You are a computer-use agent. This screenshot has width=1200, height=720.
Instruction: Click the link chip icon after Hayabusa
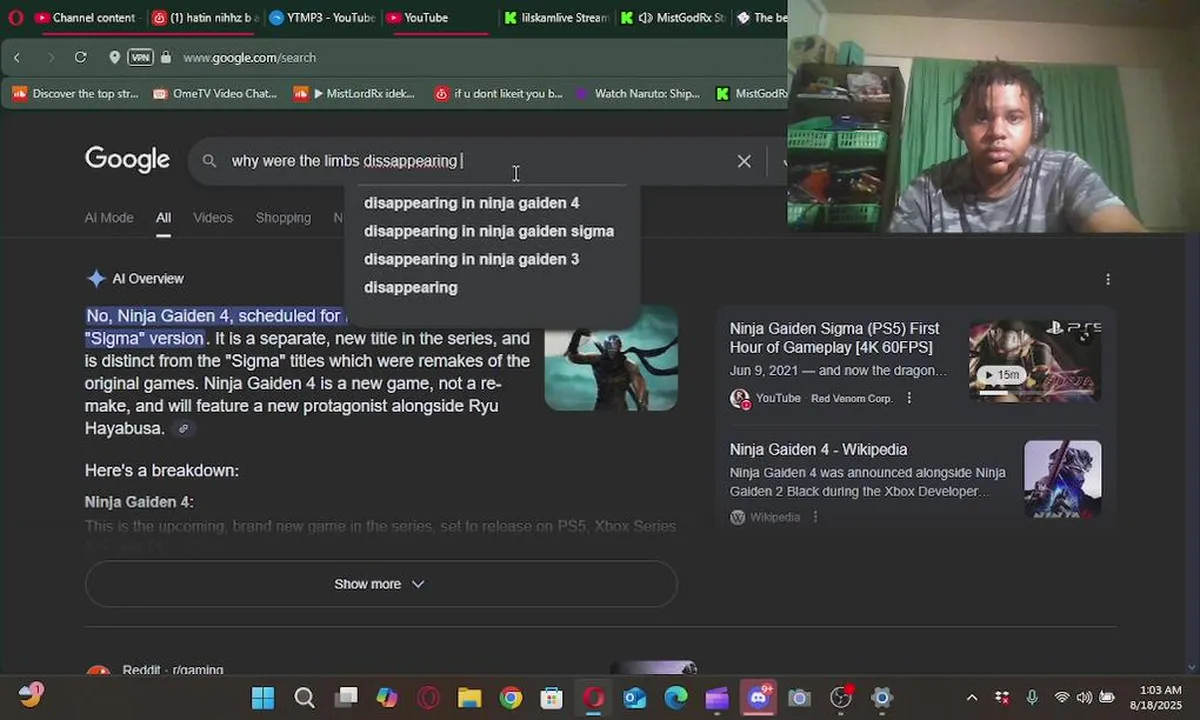pos(183,429)
